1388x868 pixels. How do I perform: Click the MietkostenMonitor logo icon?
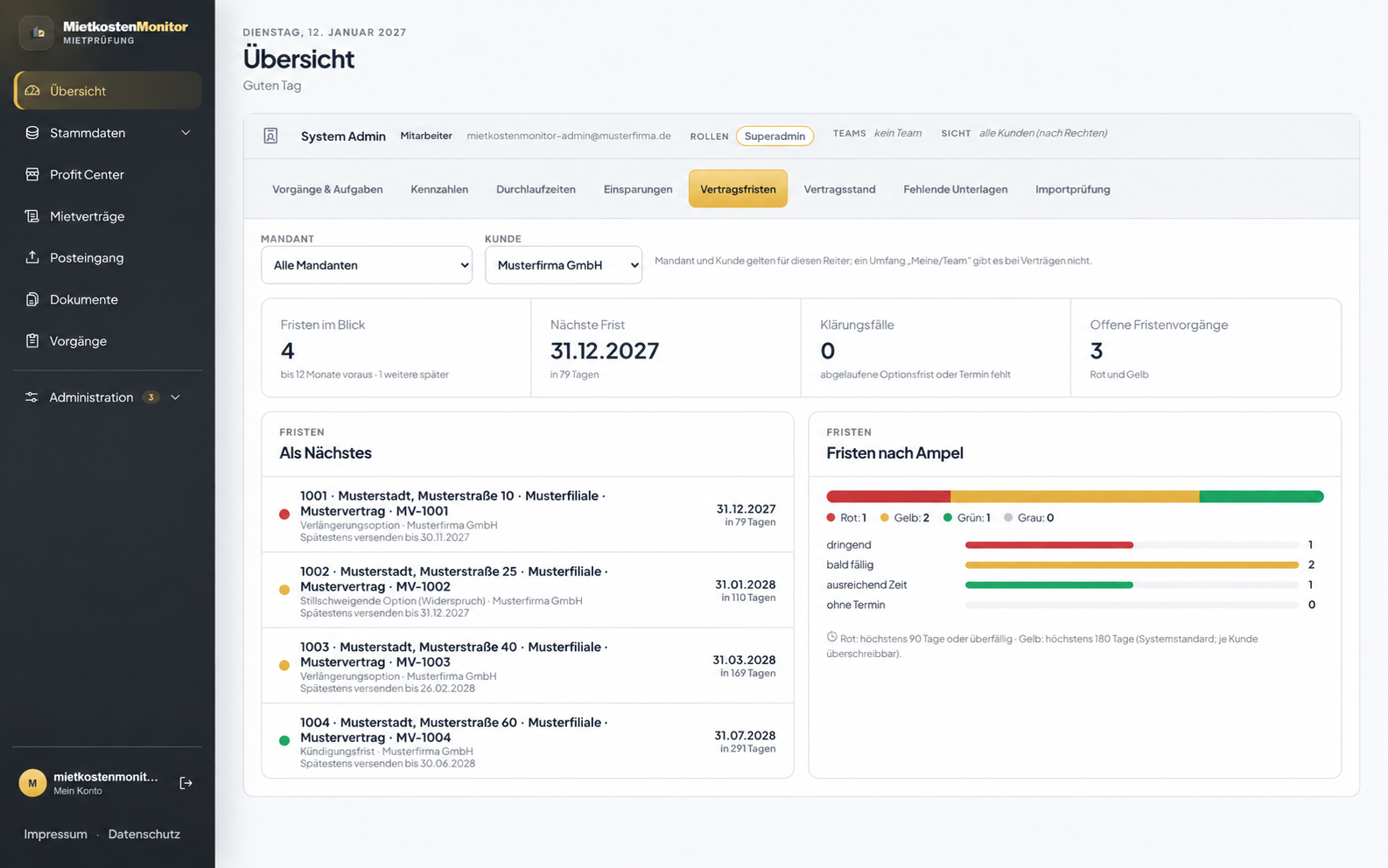click(x=37, y=32)
